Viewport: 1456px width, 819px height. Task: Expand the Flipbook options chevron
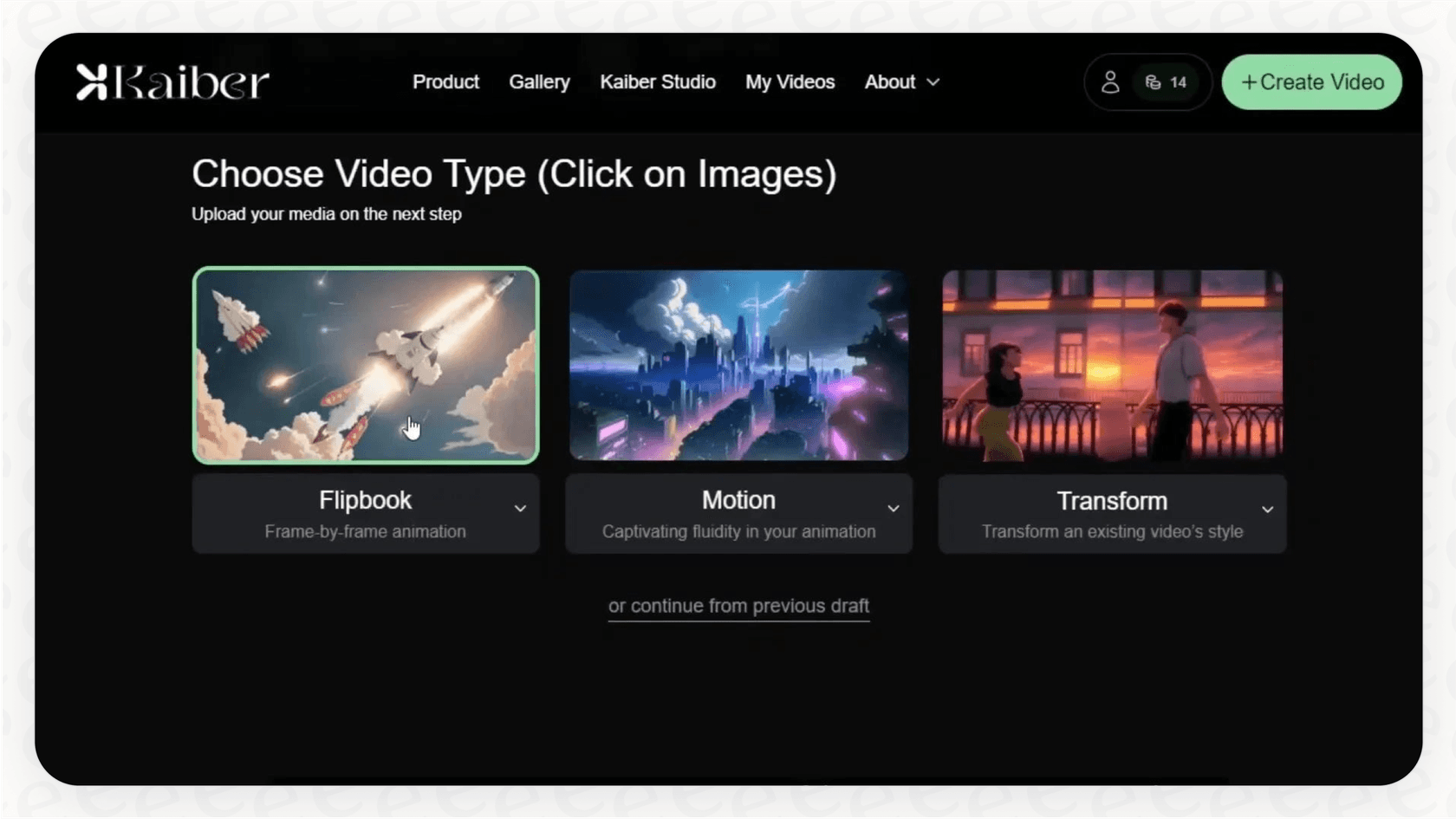[520, 508]
